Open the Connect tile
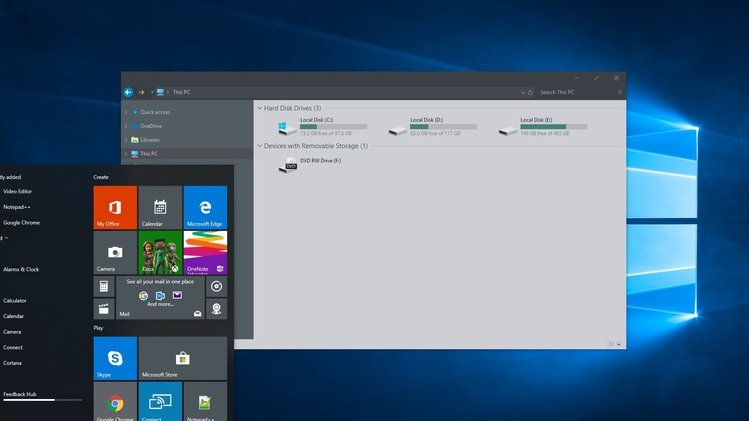 tap(160, 401)
